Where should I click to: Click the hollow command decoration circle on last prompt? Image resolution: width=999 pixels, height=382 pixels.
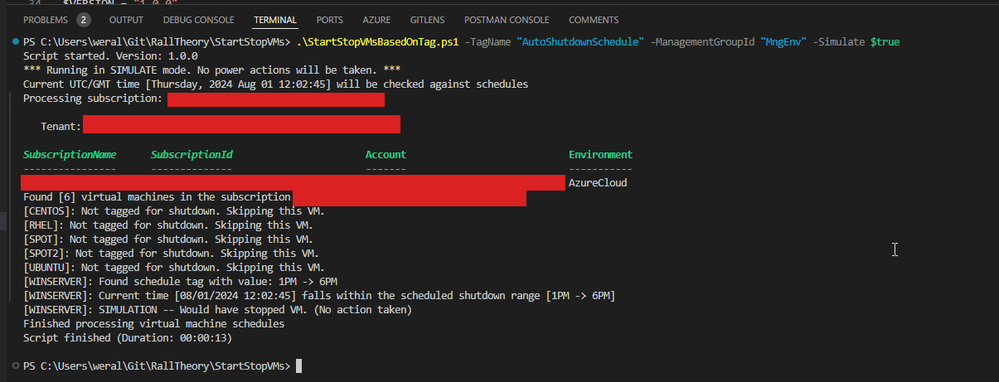(15, 366)
